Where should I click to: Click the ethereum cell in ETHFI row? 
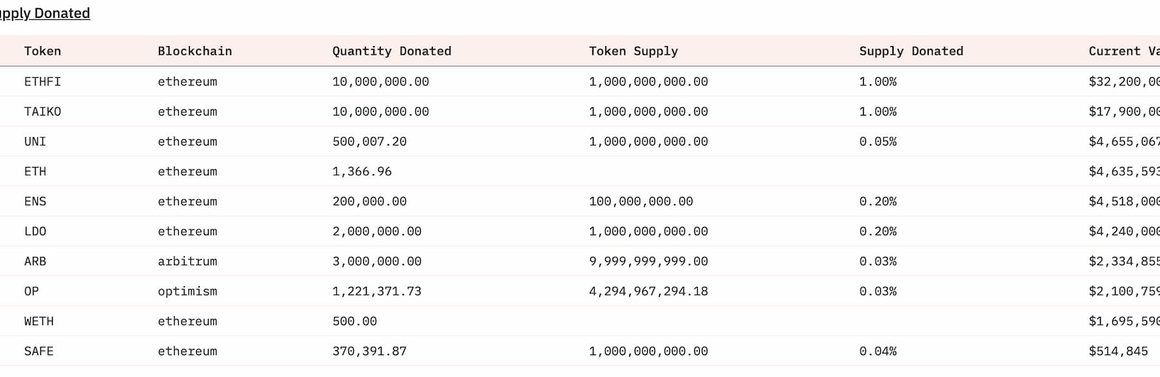tap(187, 82)
